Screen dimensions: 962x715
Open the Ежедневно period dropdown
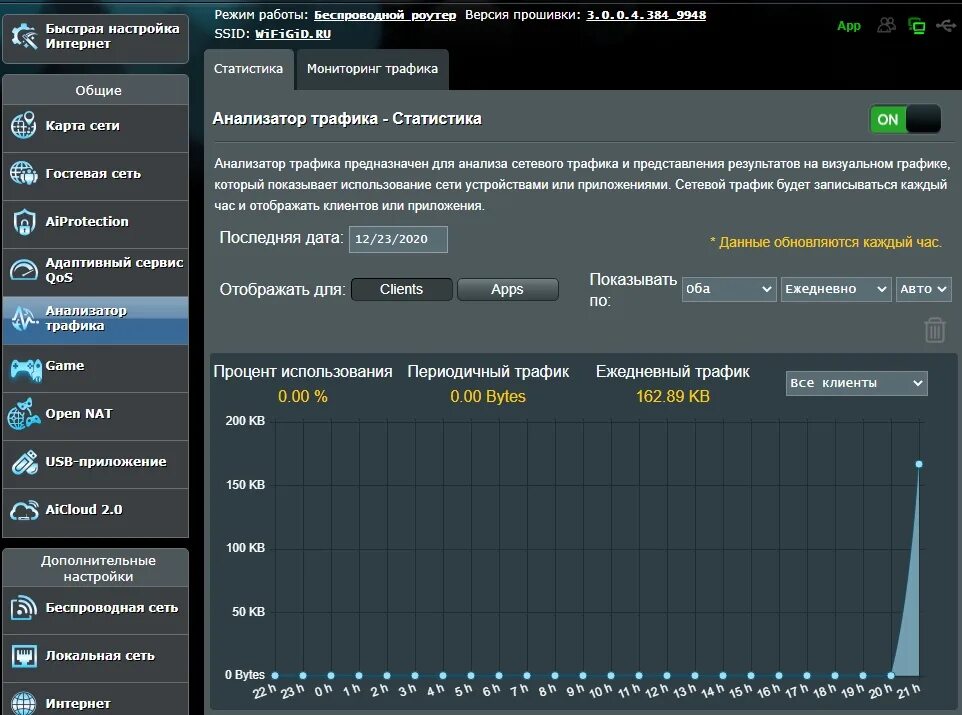[836, 288]
